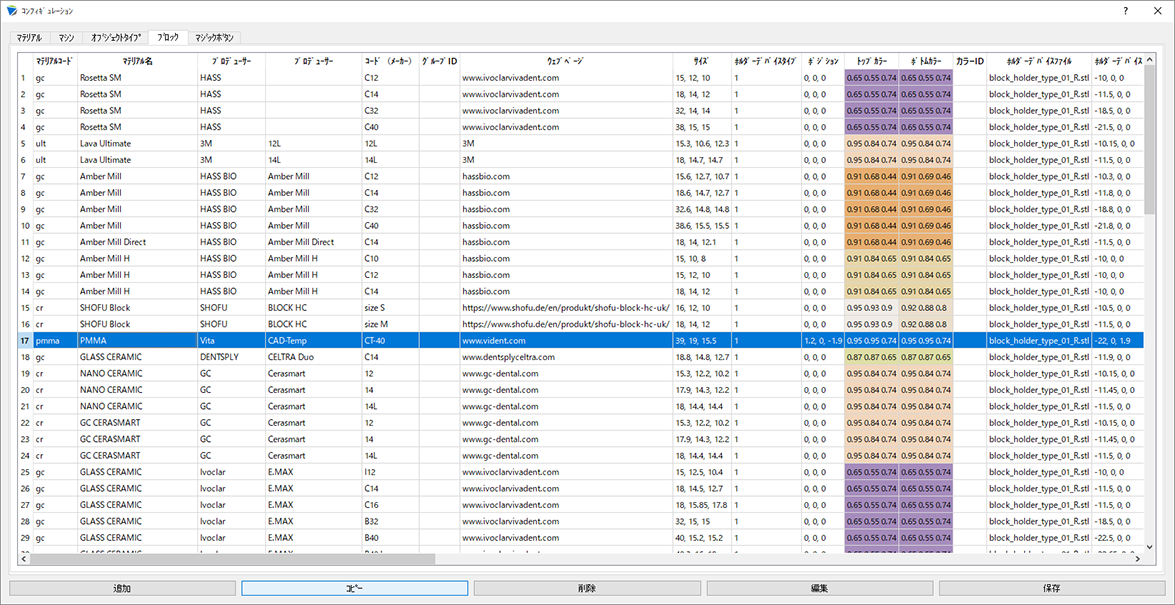The width and height of the screenshot is (1175, 605).
Task: Click the 追加 button
Action: (122, 588)
